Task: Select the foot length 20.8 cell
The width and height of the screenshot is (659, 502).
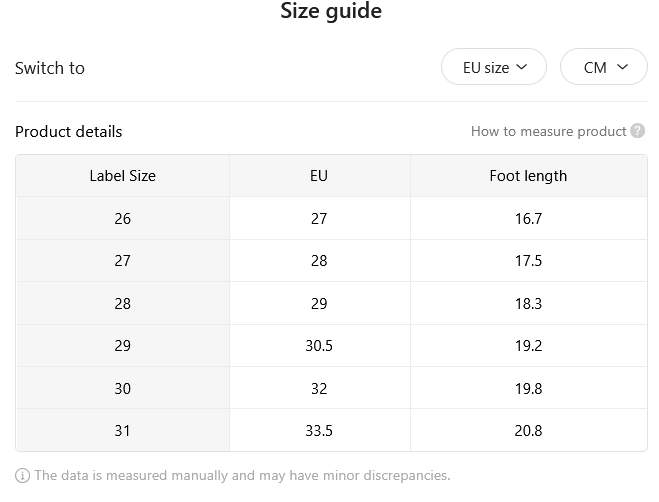Action: (x=528, y=431)
